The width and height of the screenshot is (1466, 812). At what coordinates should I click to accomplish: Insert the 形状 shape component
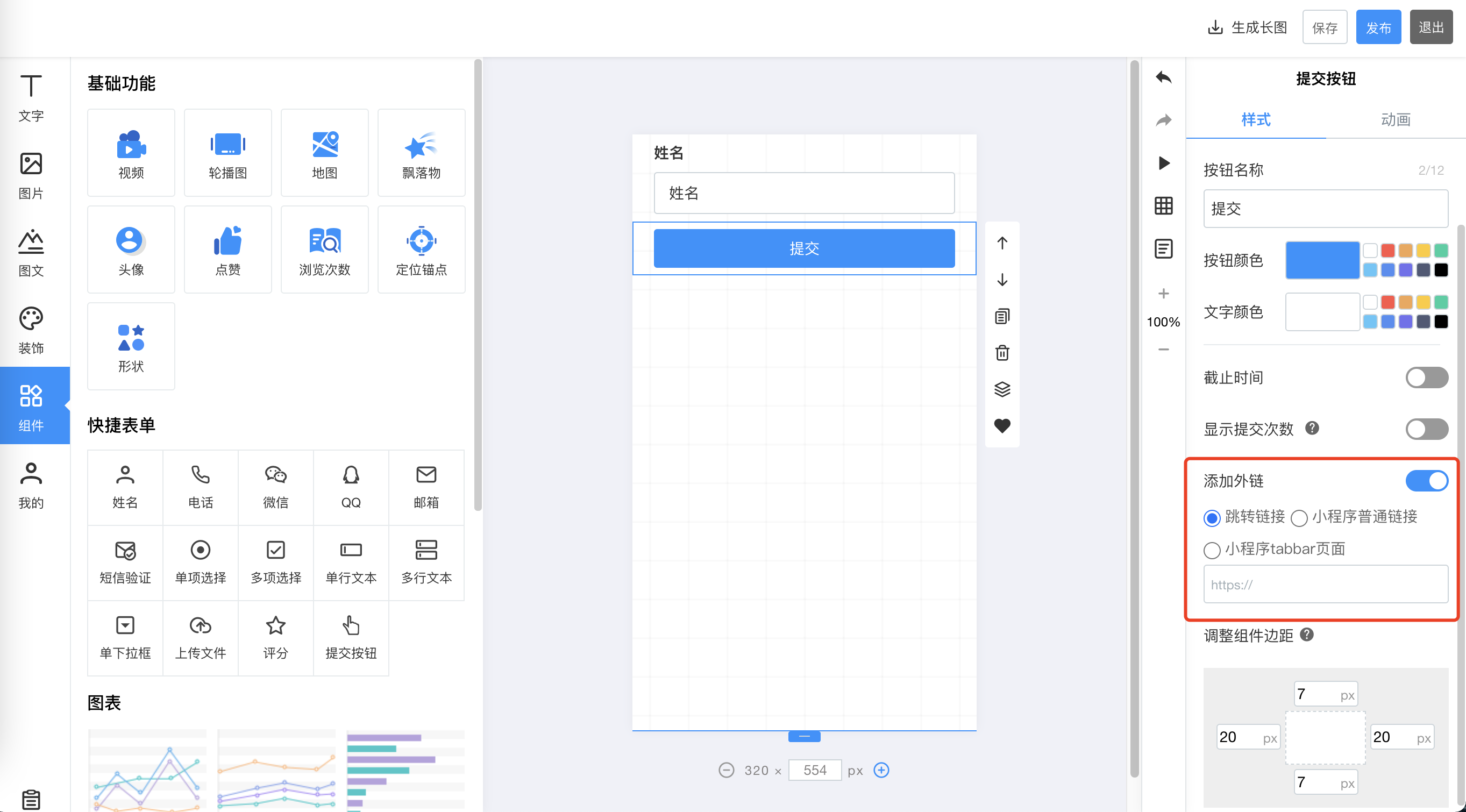(x=131, y=346)
